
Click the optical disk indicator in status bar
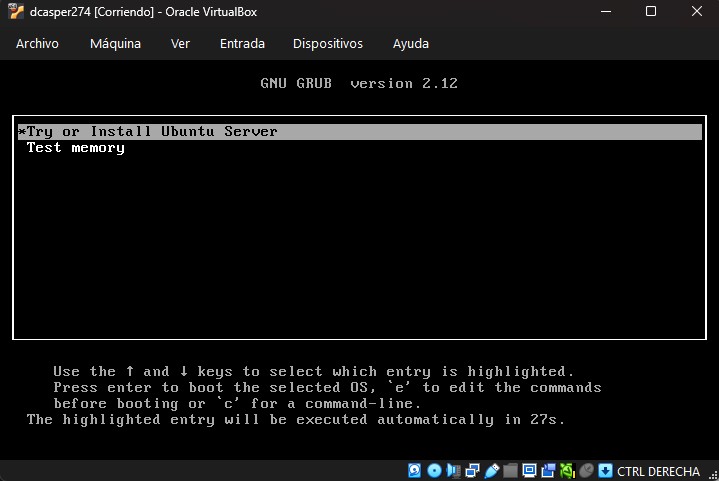point(434,470)
